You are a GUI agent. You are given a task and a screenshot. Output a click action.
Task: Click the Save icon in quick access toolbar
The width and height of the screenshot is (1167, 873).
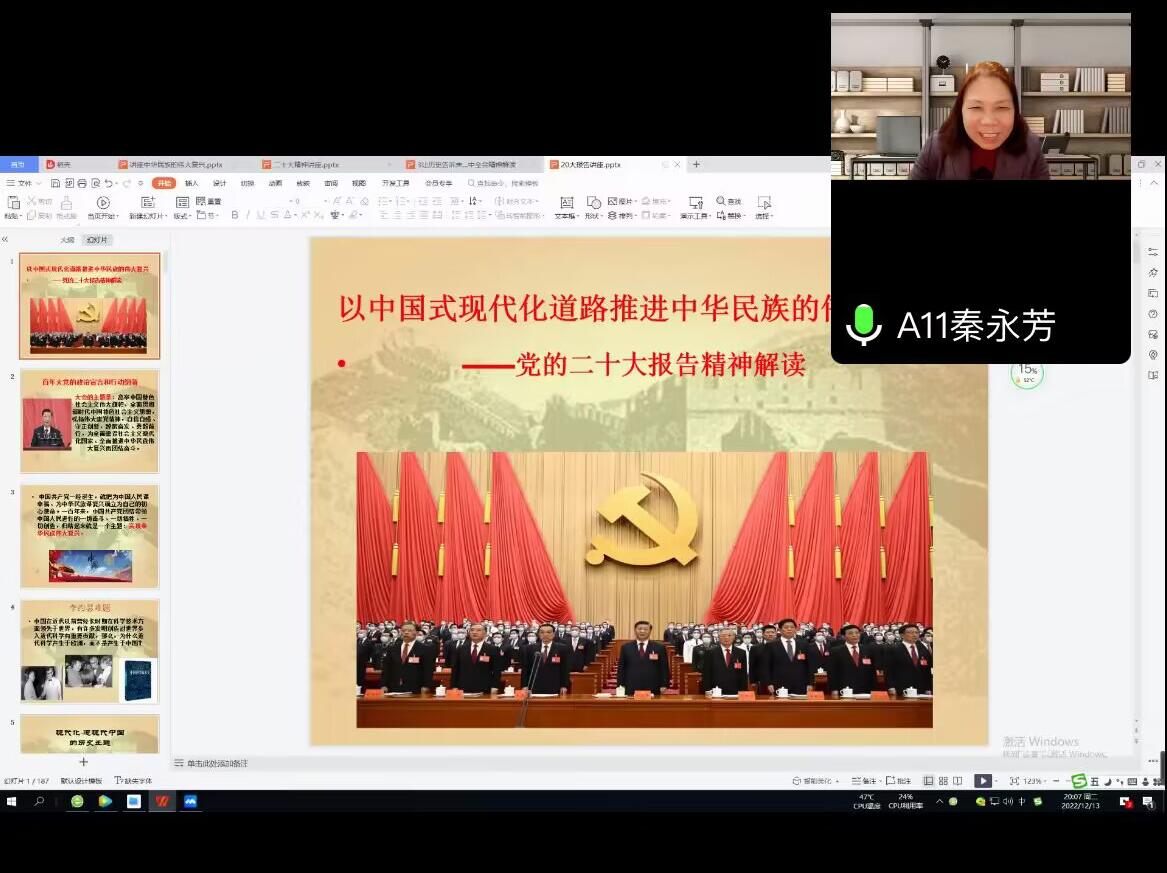point(56,184)
